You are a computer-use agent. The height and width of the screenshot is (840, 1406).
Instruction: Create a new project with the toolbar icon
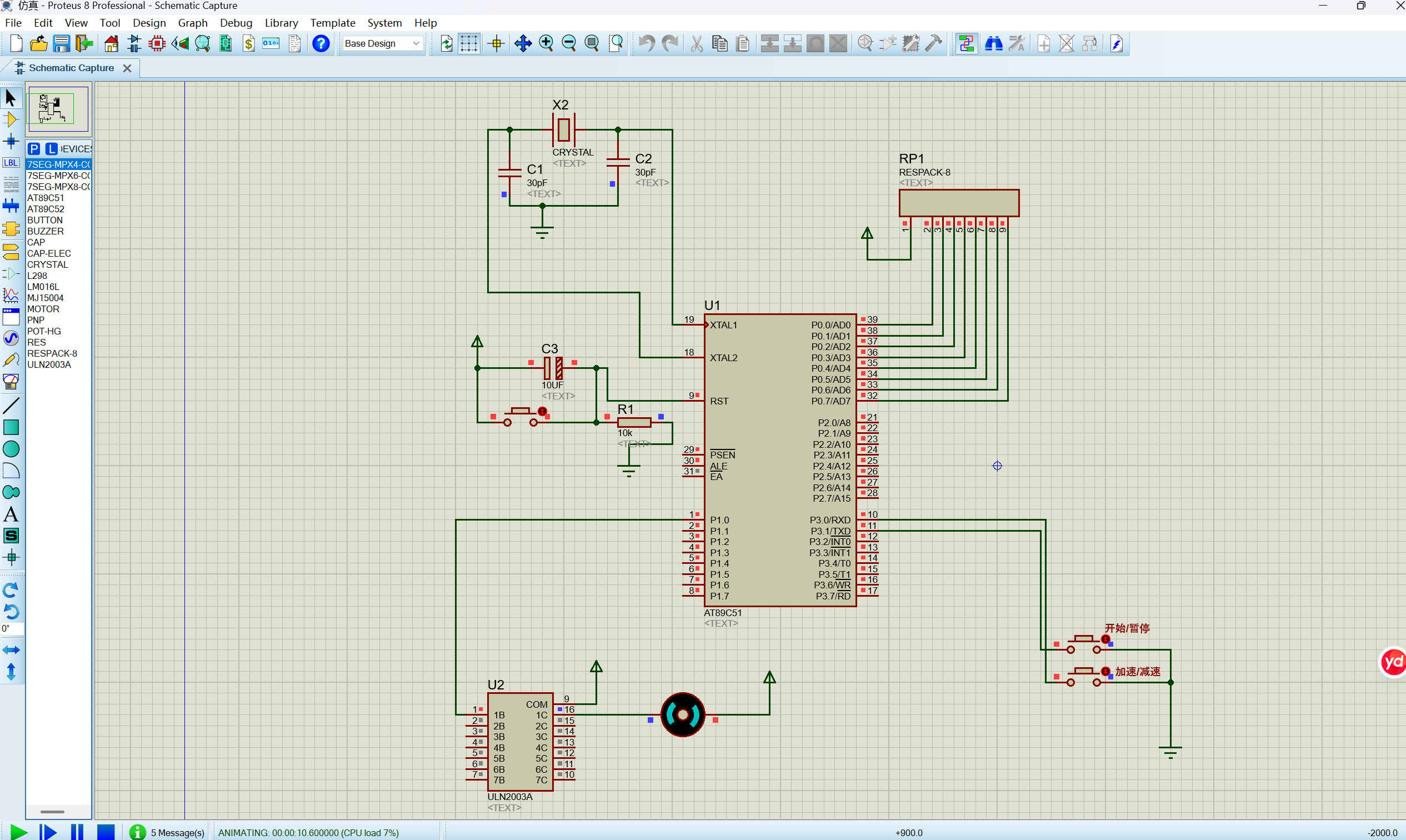click(x=16, y=43)
